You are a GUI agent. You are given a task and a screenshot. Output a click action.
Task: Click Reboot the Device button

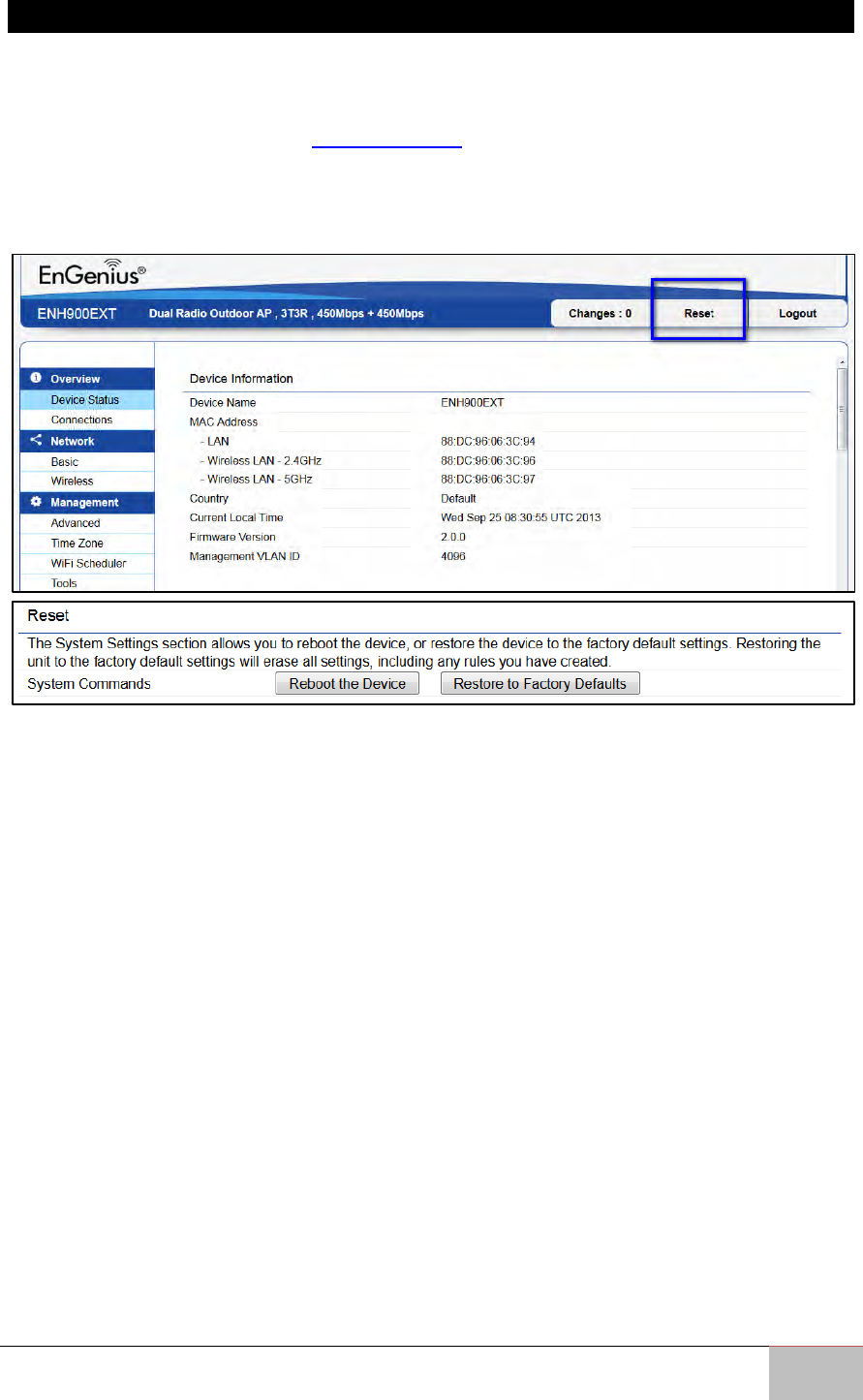(348, 684)
